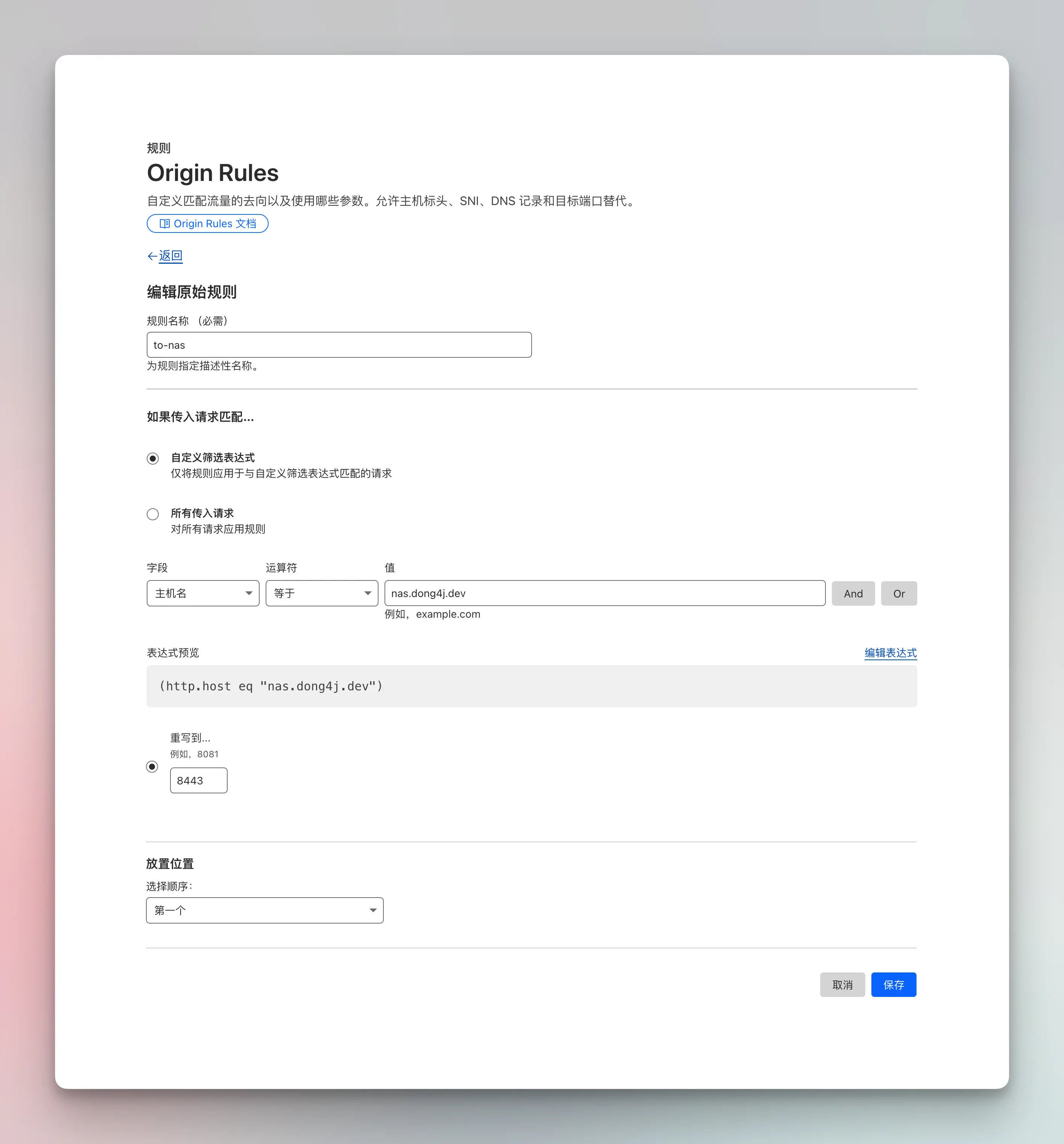Click the book icon in Origin Rules docs button
Image resolution: width=1064 pixels, height=1144 pixels.
pos(164,224)
